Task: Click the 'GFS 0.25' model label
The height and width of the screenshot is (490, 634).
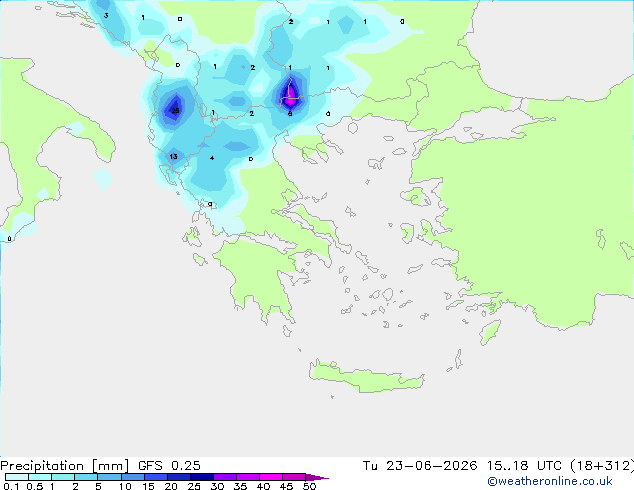Action: click(169, 466)
